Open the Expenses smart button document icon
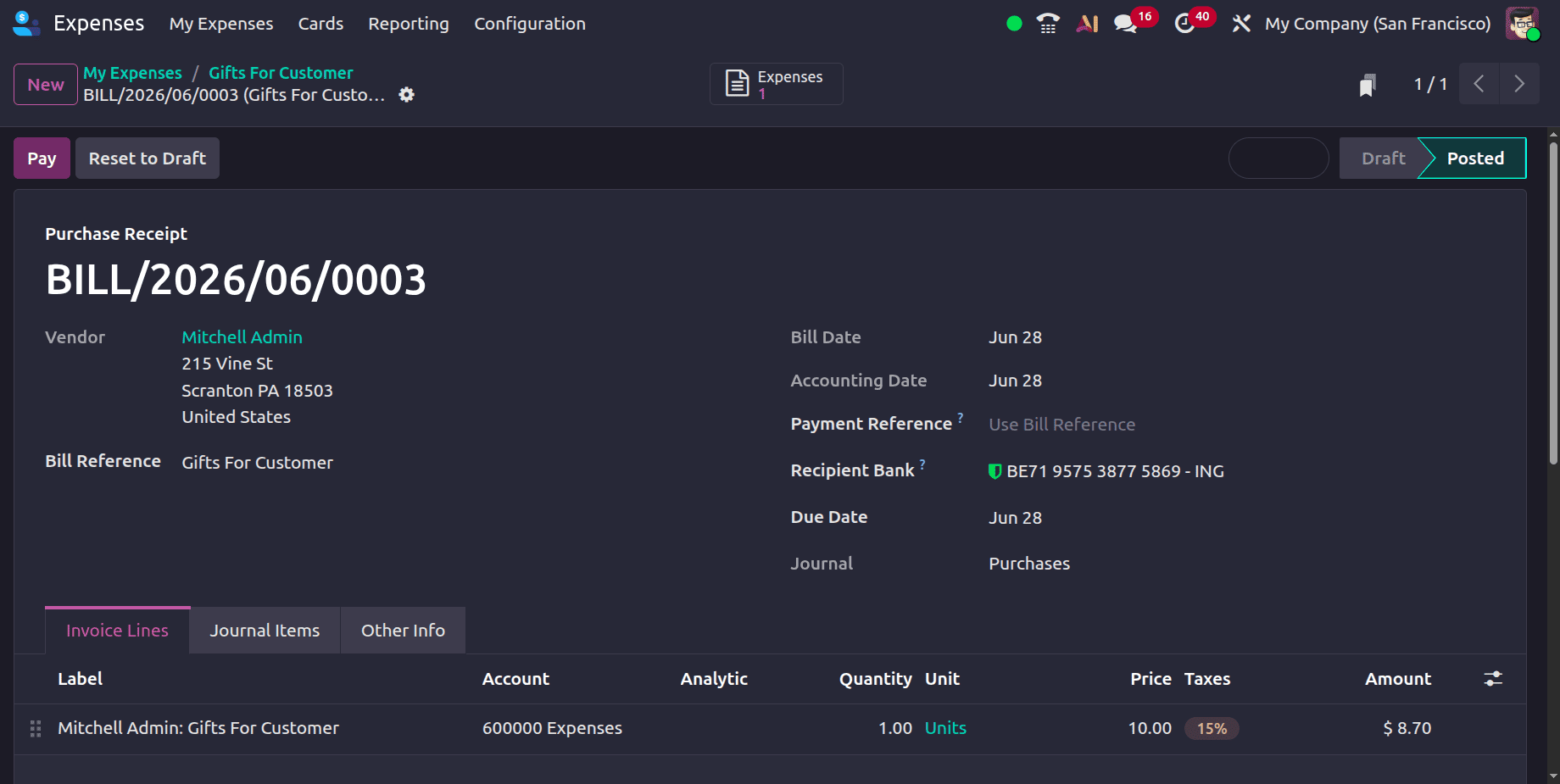1560x784 pixels. click(737, 83)
